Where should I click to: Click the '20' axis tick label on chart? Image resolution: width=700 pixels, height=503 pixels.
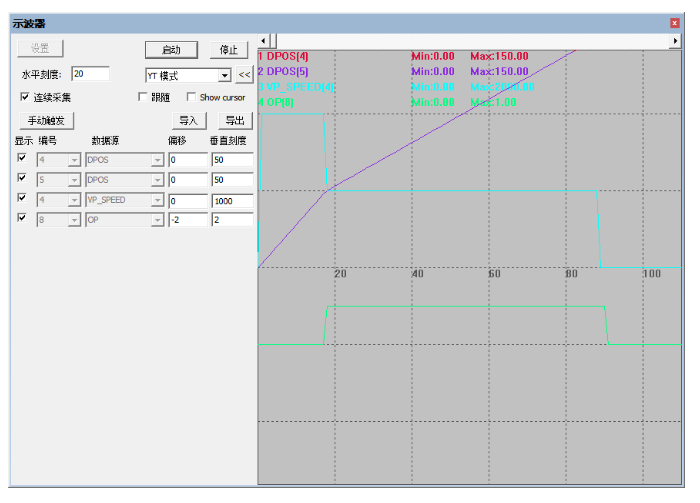340,273
